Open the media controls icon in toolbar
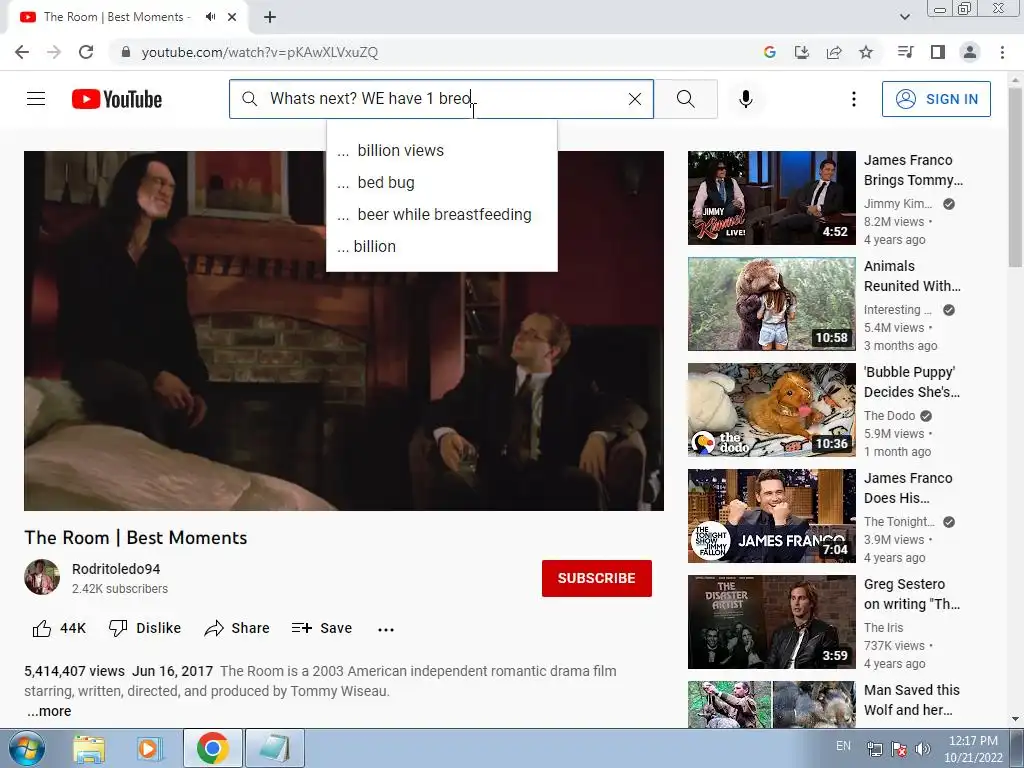 tap(906, 52)
